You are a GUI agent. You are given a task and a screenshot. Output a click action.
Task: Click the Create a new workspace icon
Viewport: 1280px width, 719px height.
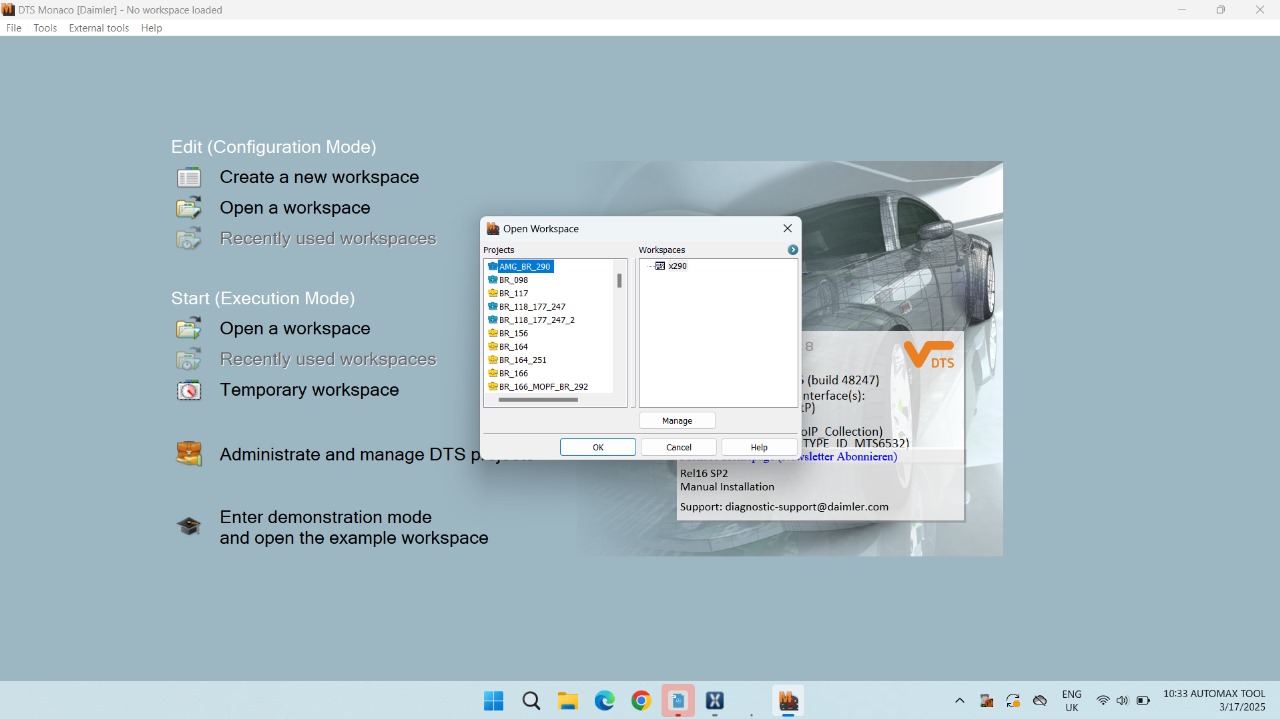189,177
